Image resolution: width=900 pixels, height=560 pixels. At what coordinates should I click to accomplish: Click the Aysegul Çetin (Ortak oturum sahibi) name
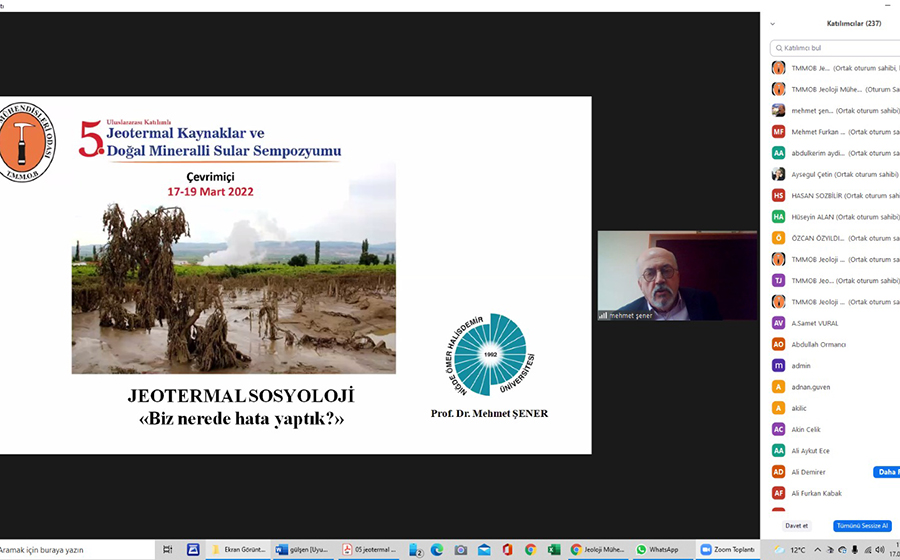(x=844, y=174)
